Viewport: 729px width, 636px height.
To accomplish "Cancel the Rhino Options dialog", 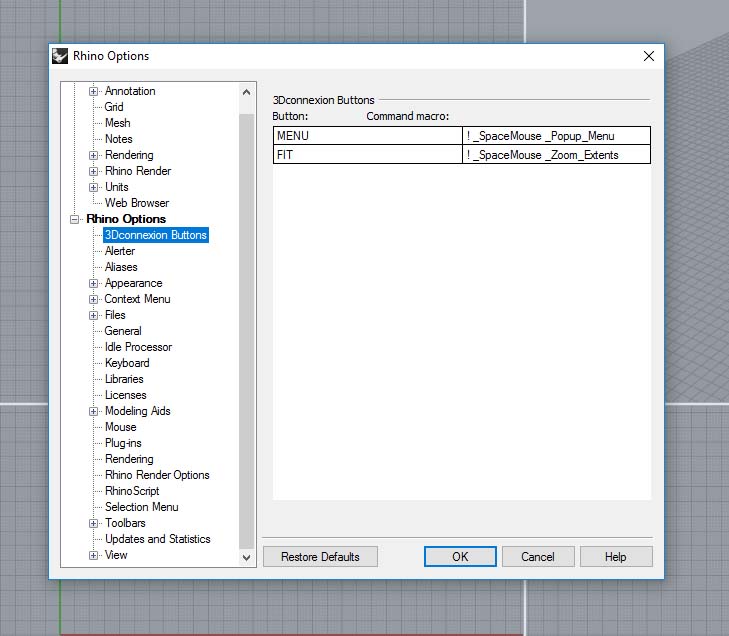I will [538, 556].
